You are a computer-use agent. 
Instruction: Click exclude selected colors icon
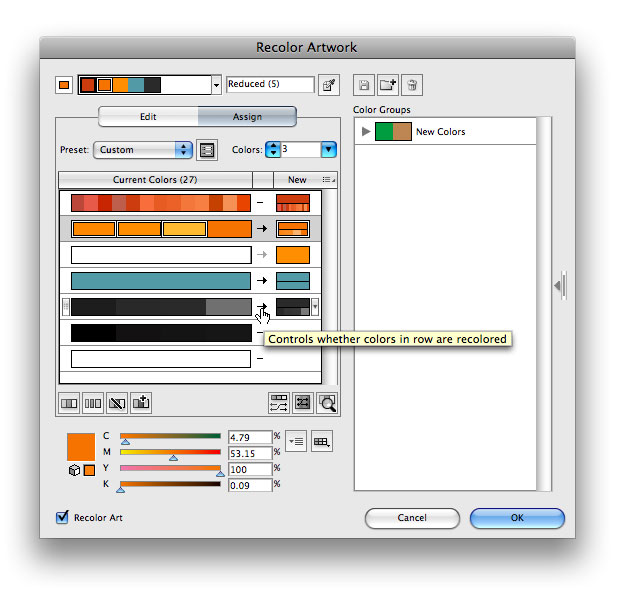click(117, 402)
